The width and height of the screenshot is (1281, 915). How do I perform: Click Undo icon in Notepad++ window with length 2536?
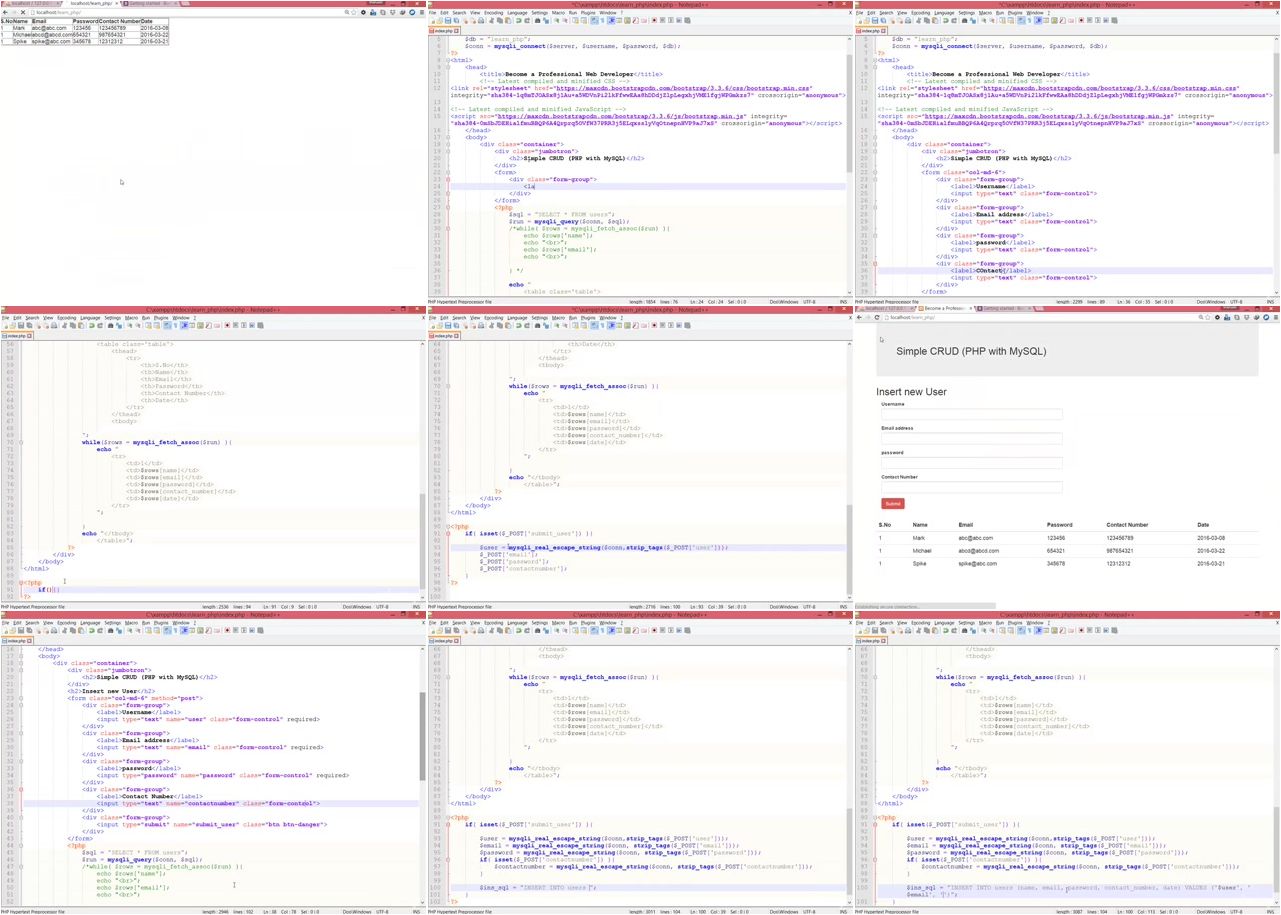pyautogui.click(x=90, y=325)
